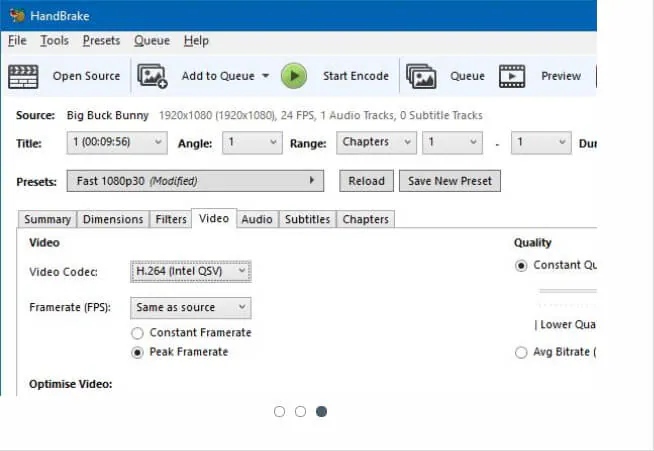Switch to the Dimensions tab
Viewport: 654px width, 451px height.
(x=113, y=219)
